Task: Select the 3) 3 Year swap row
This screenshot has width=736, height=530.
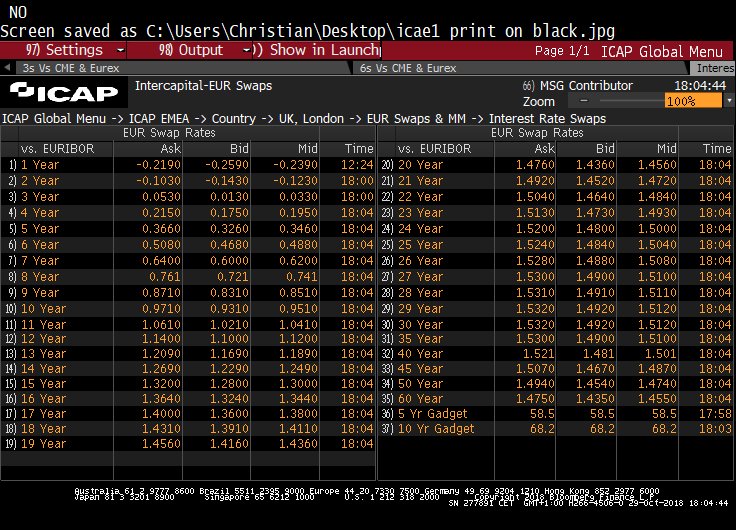Action: tap(188, 197)
